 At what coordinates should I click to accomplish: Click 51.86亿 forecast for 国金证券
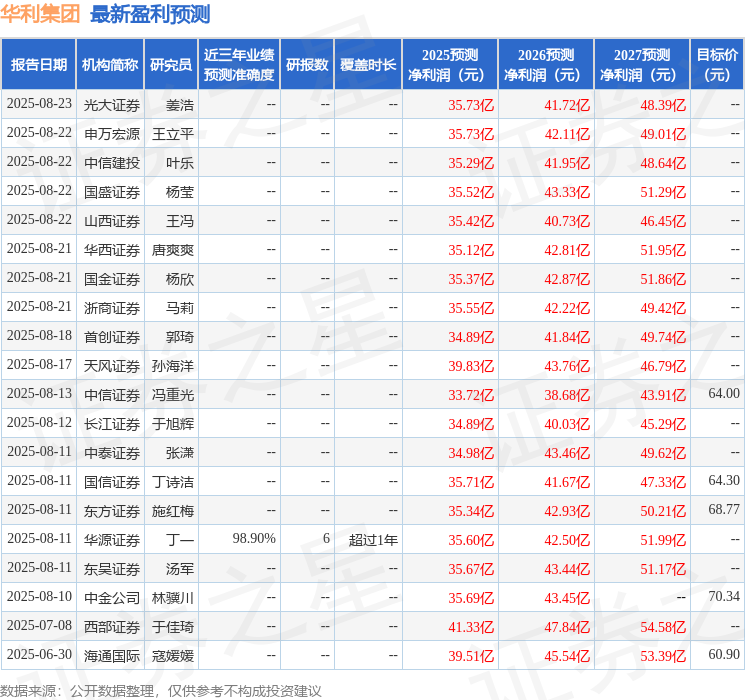tap(663, 279)
